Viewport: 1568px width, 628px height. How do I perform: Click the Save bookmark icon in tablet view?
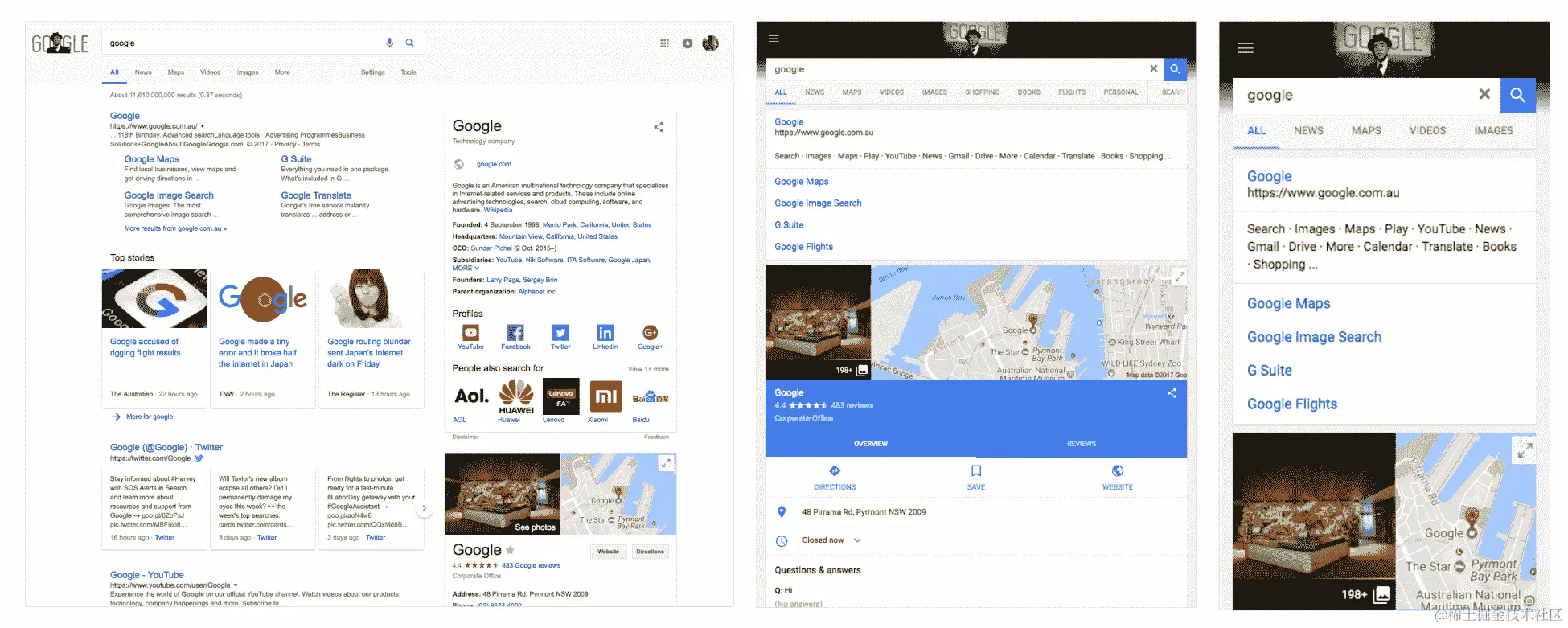(976, 471)
